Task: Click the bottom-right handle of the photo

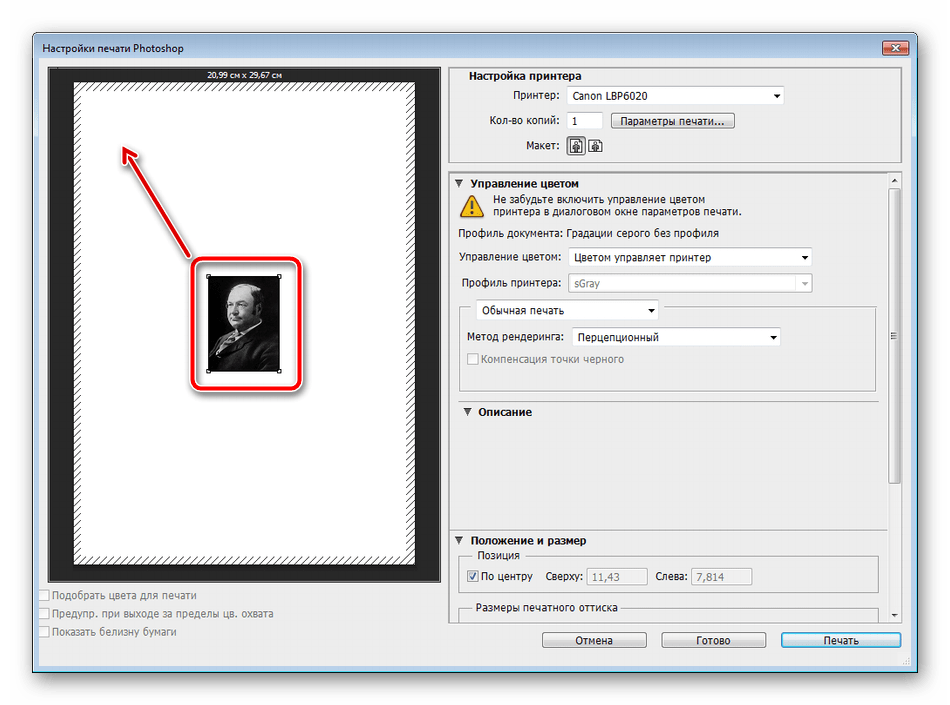Action: point(279,371)
